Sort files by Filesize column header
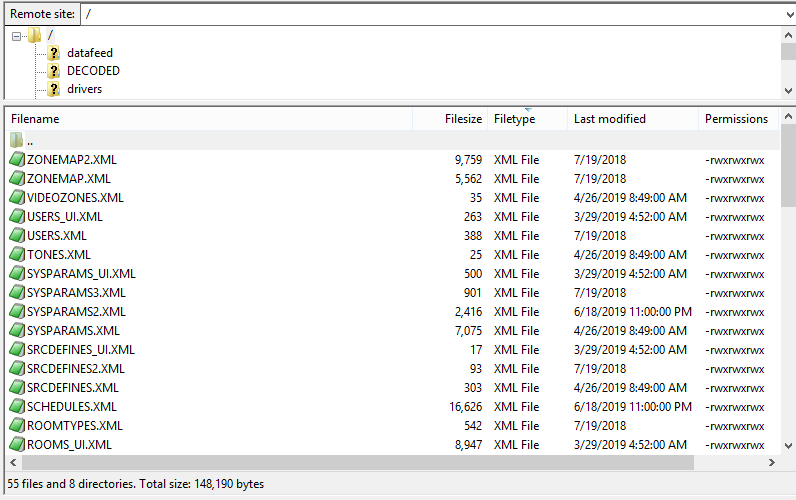 (463, 119)
